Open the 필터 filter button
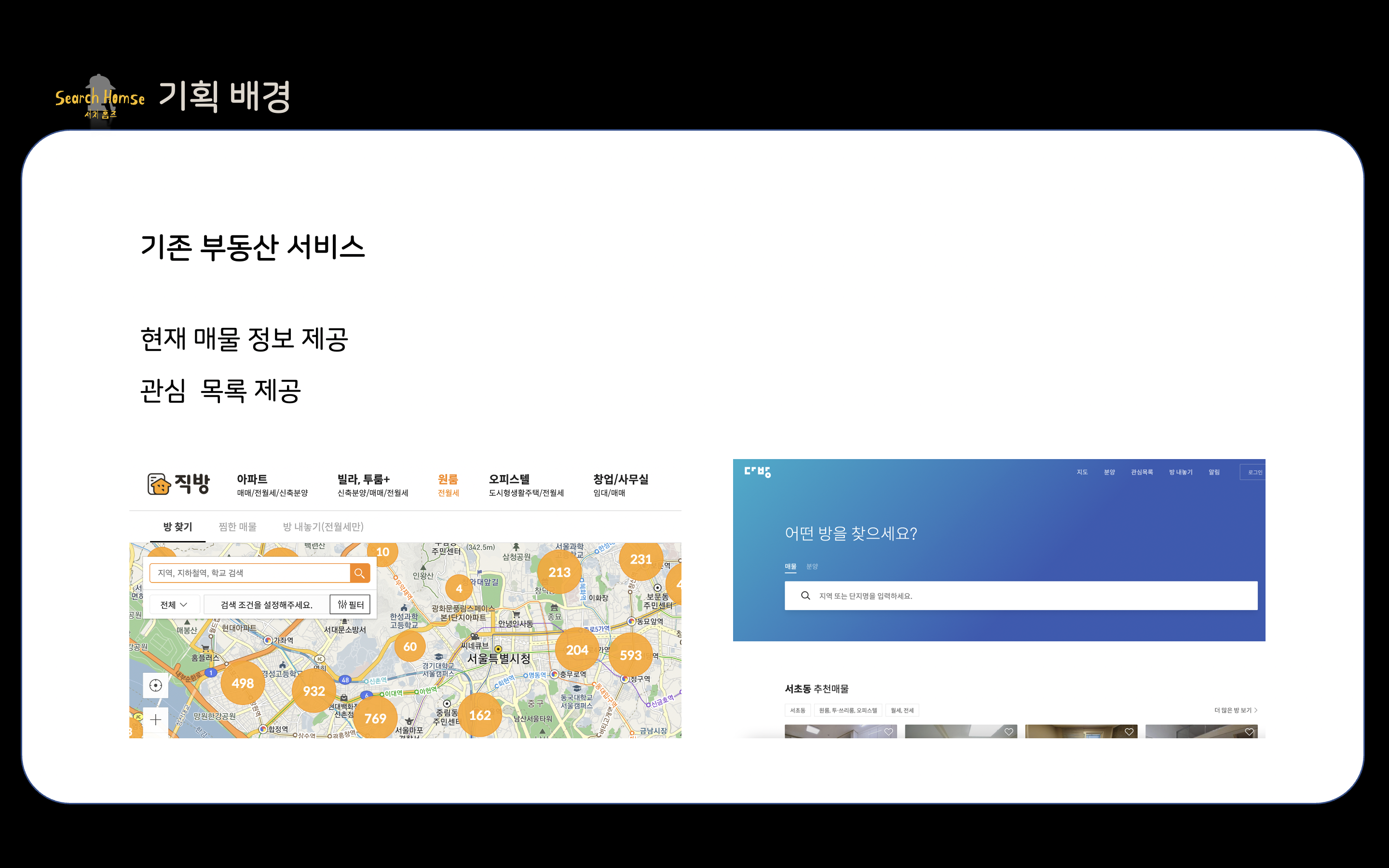 click(350, 605)
